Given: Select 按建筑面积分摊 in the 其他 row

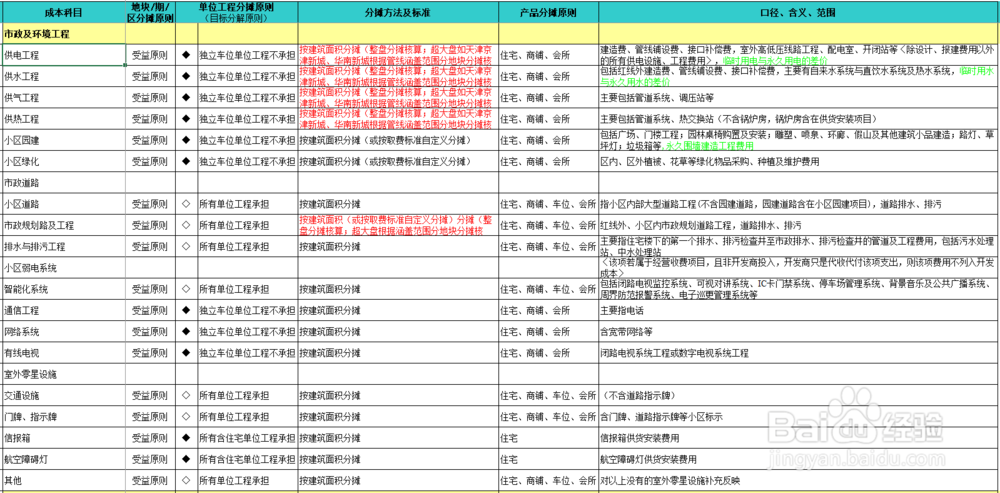Looking at the screenshot, I should click(330, 480).
